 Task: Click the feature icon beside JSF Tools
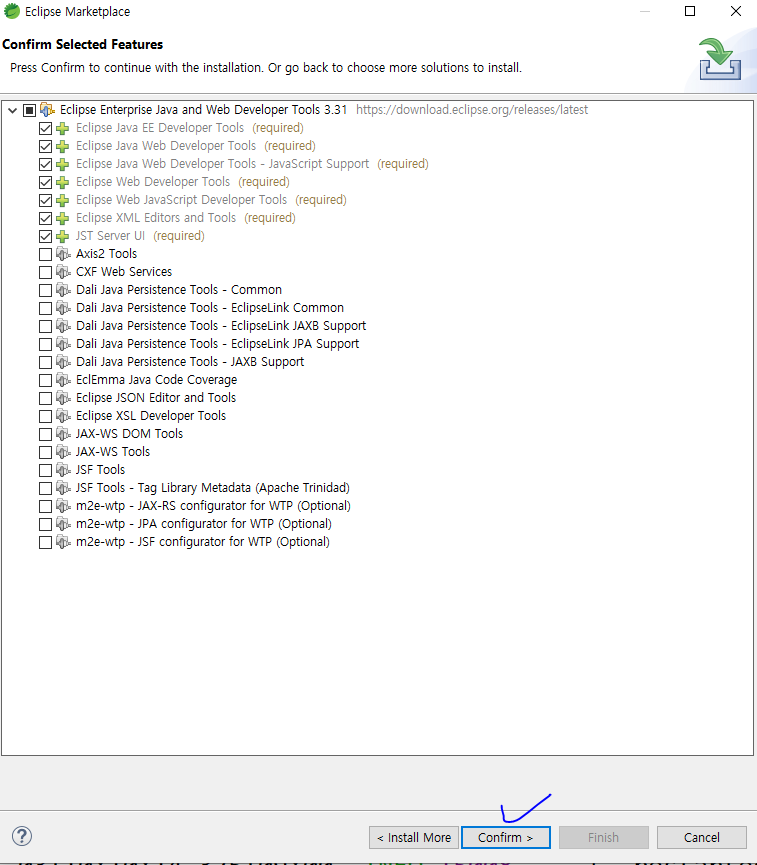point(63,470)
